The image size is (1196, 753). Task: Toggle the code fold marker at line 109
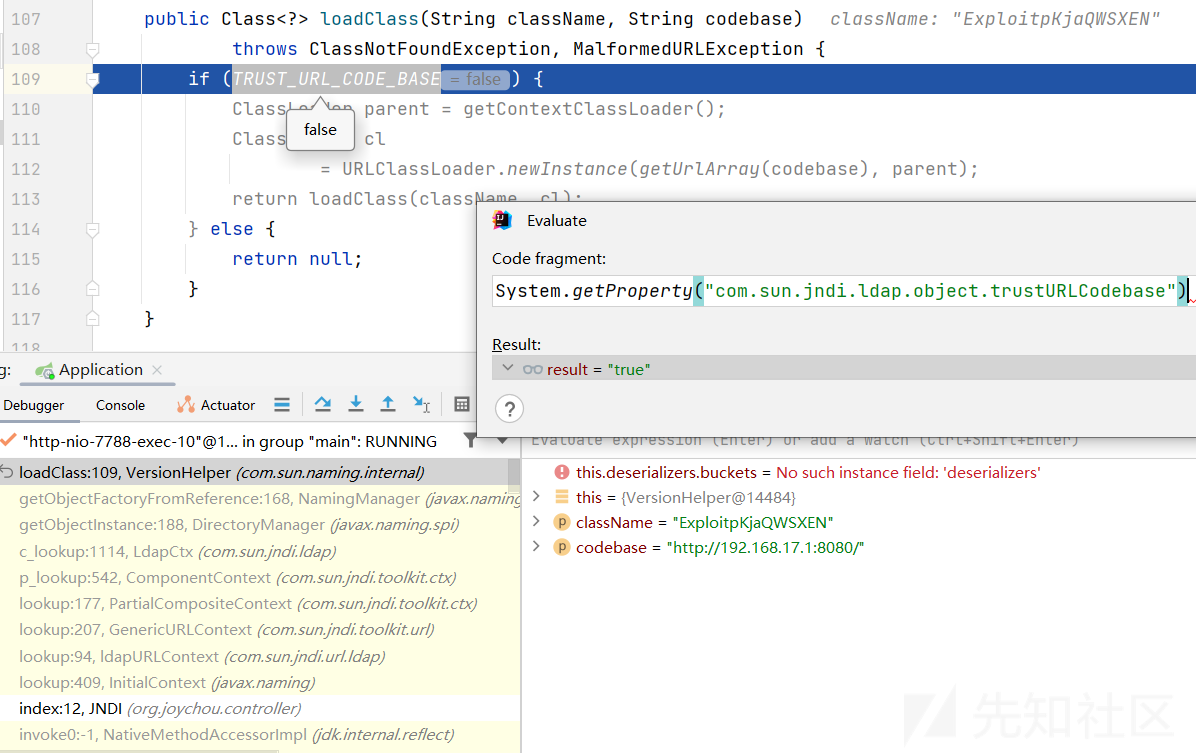93,79
